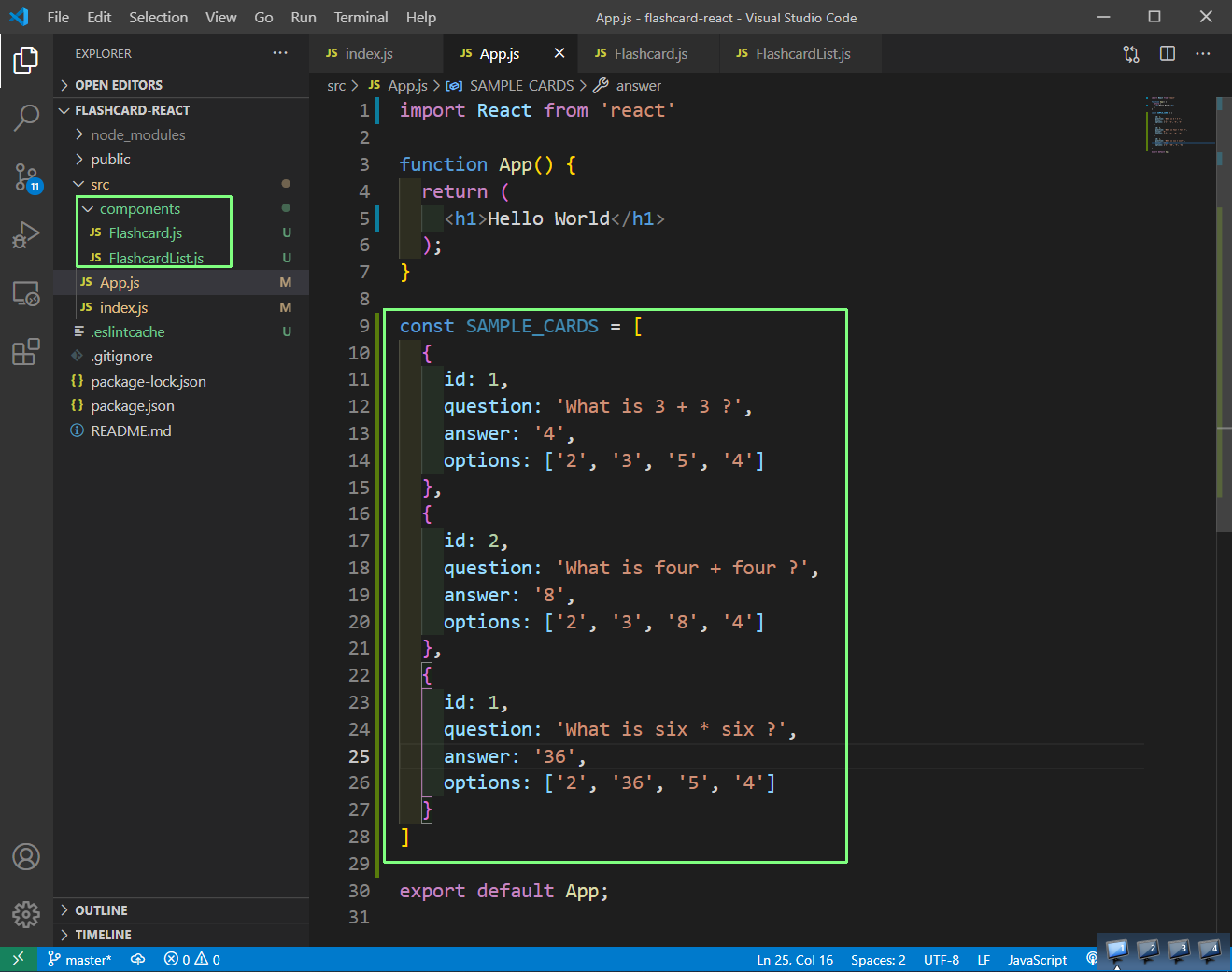Expand the Open Editors section
This screenshot has width=1232, height=972.
coord(181,85)
